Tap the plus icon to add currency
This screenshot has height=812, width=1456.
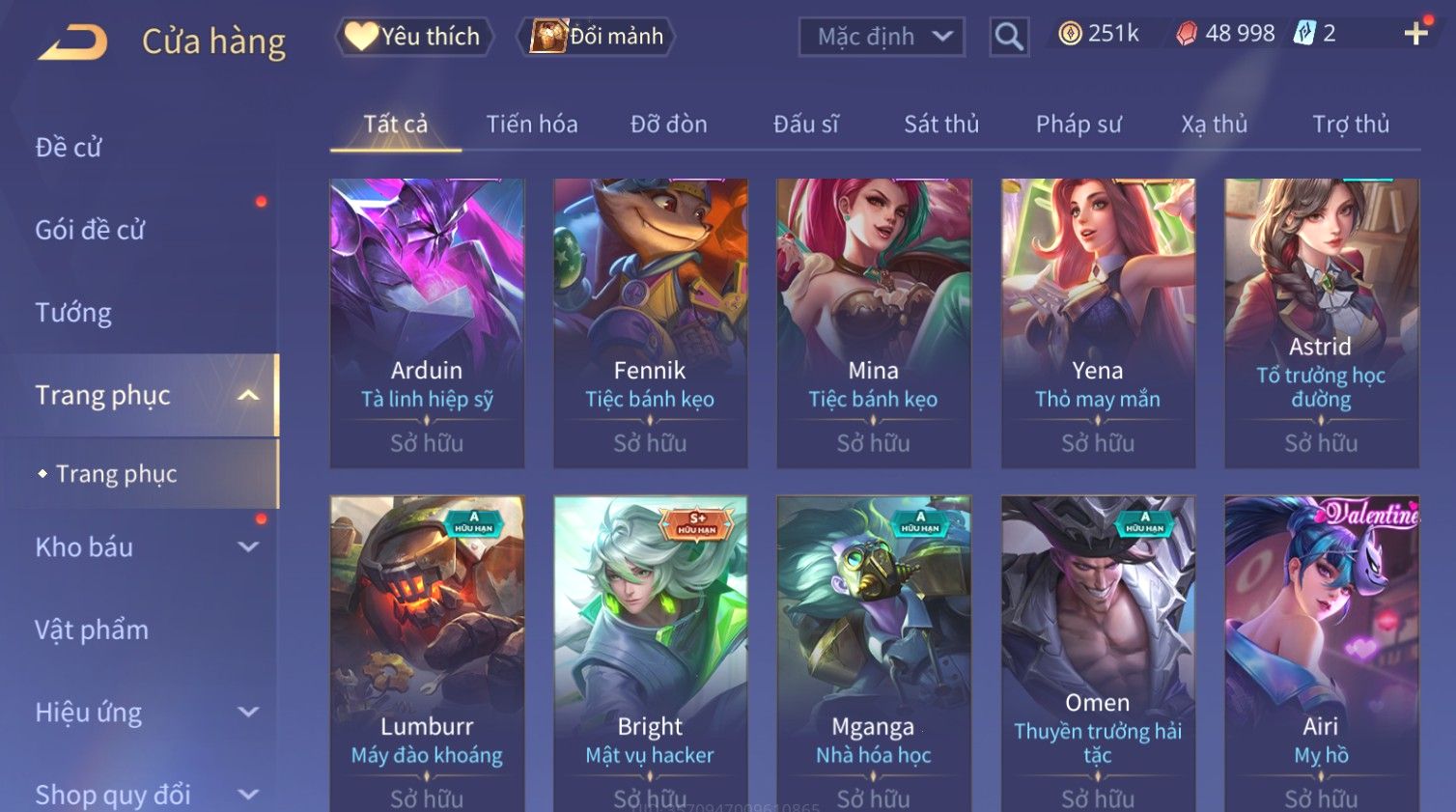pos(1415,34)
